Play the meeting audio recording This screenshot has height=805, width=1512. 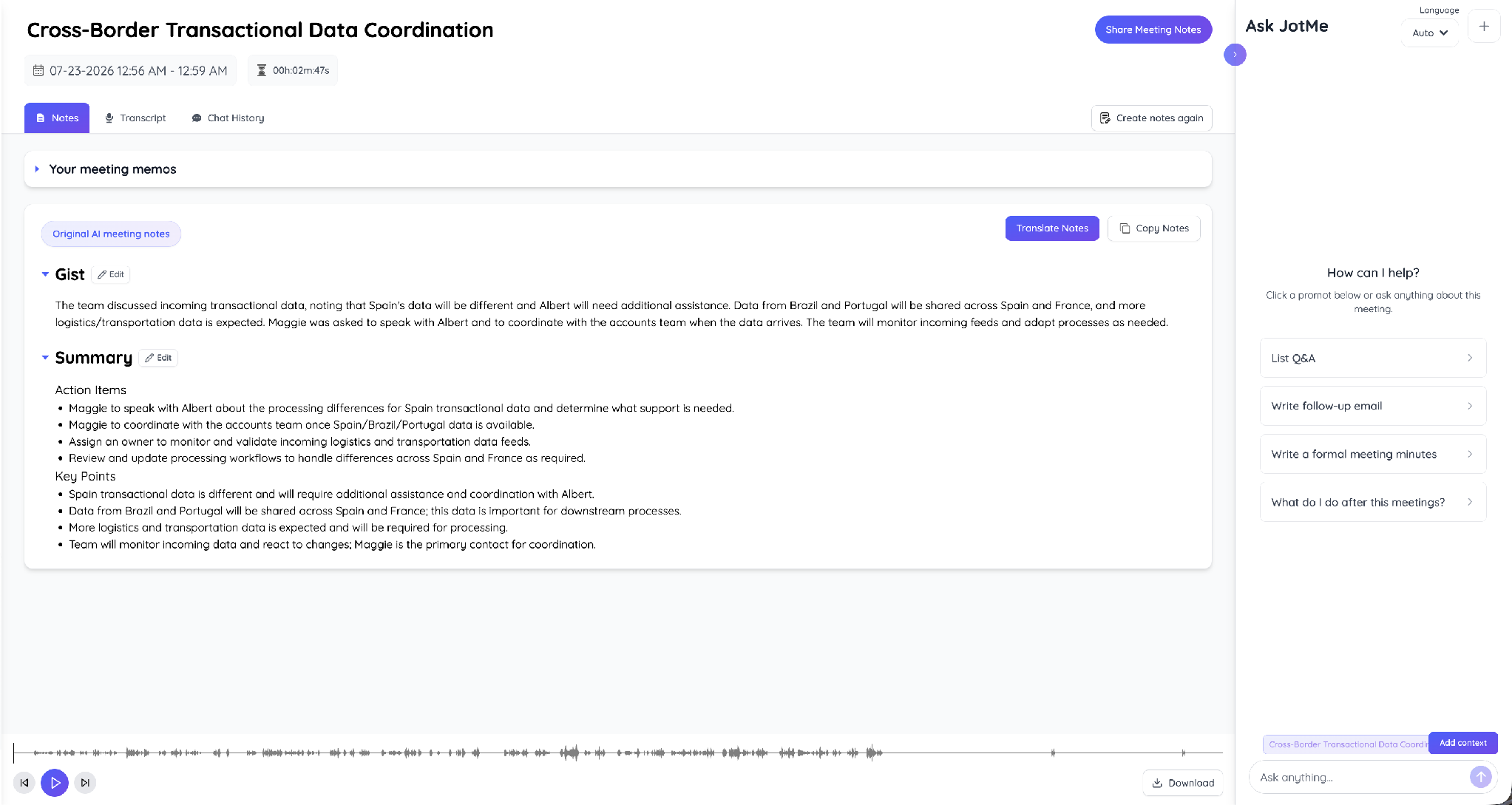(55, 782)
